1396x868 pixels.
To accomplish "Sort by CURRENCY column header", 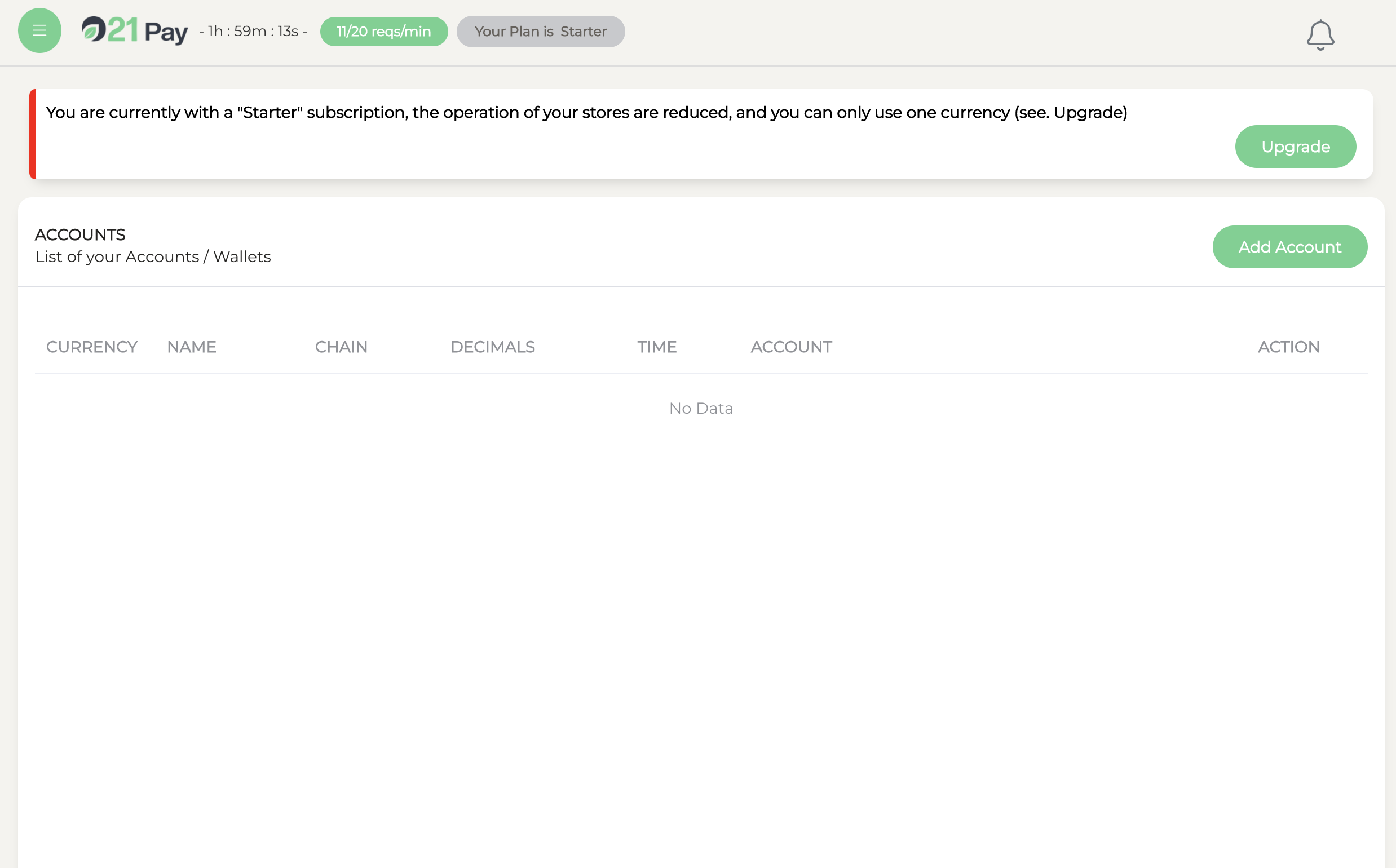I will point(91,347).
